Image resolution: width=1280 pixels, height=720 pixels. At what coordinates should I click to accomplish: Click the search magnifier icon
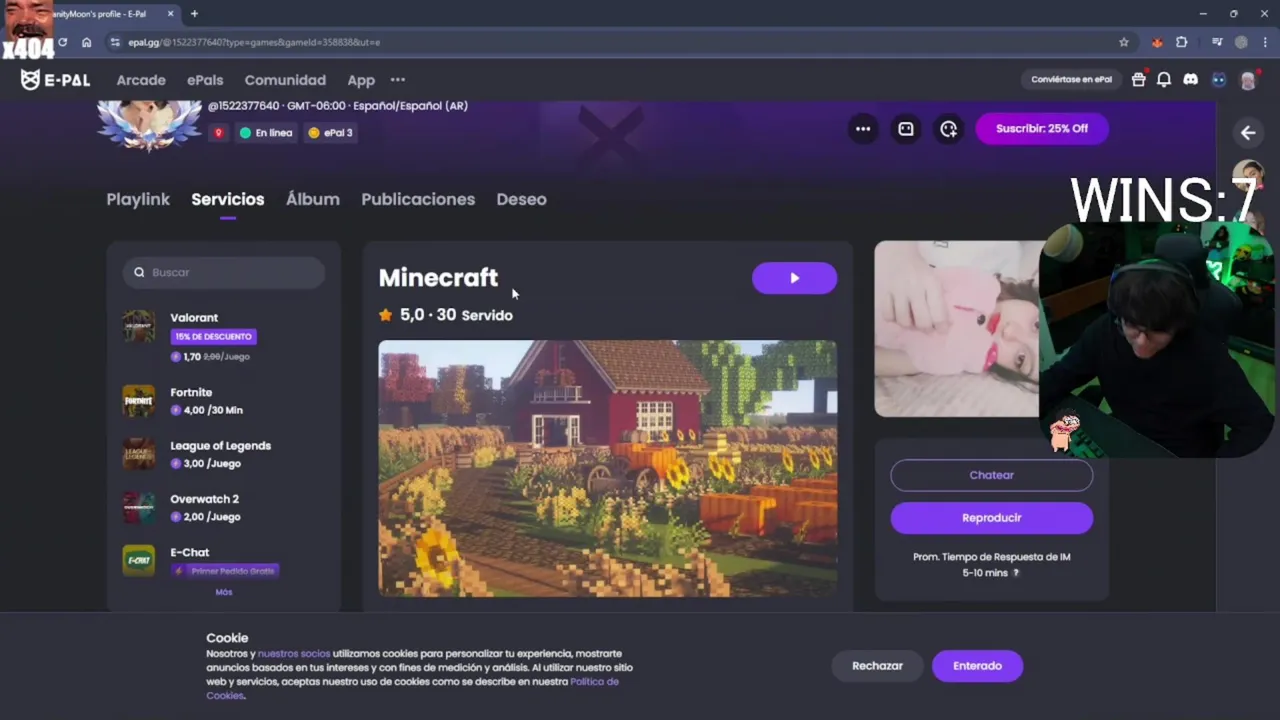point(139,272)
